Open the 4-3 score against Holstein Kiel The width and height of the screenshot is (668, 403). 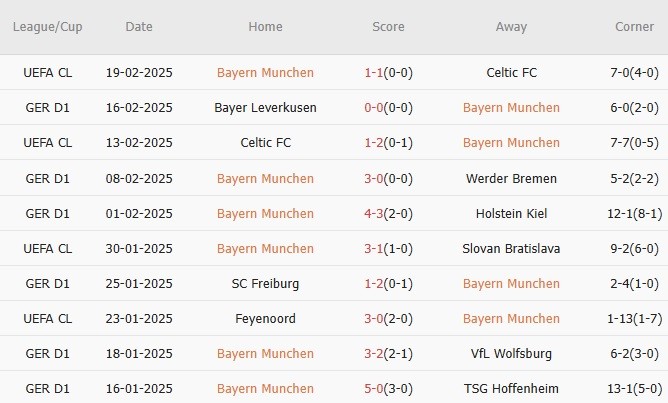click(x=371, y=214)
